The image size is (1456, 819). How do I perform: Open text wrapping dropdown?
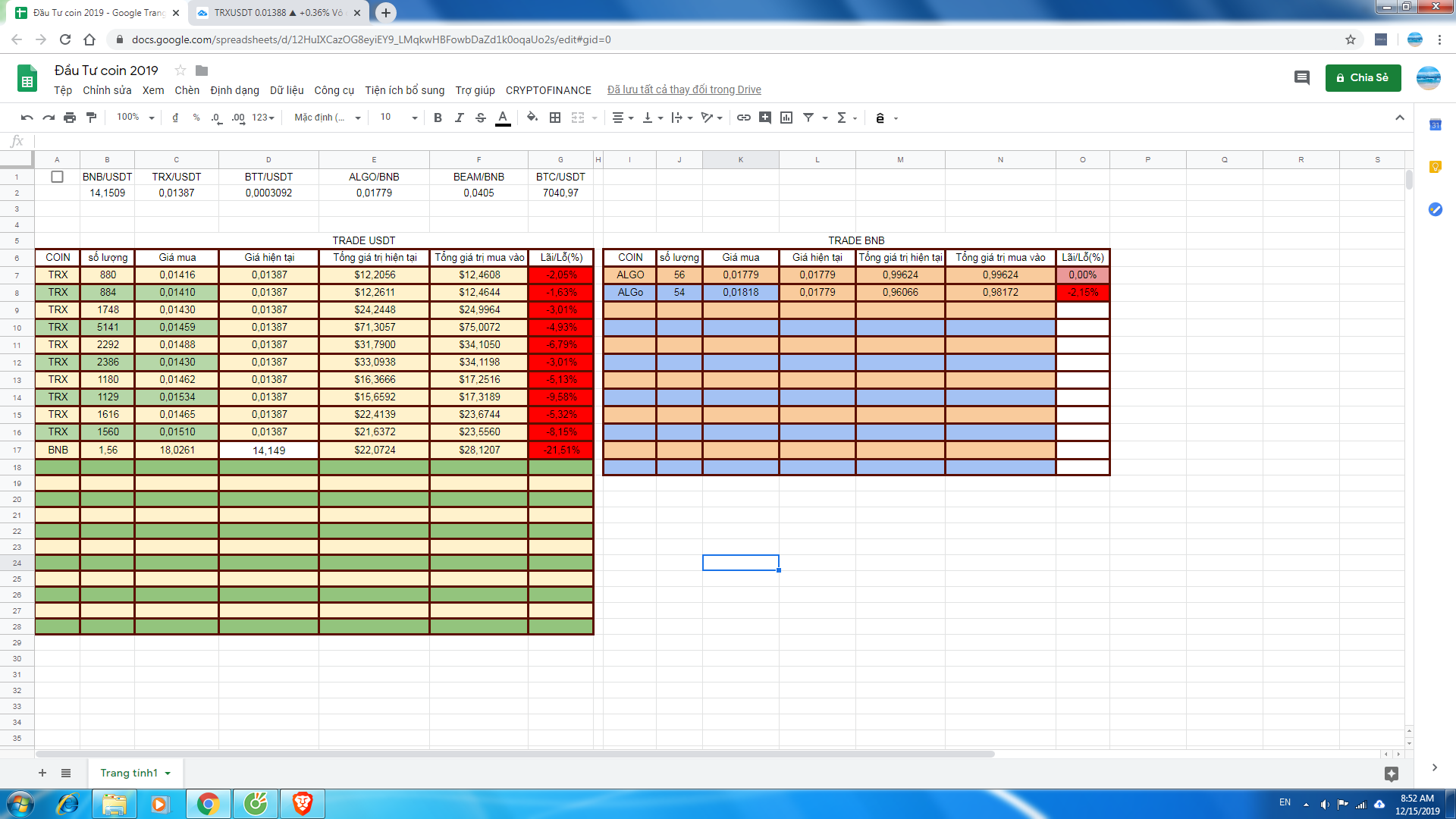click(x=682, y=118)
